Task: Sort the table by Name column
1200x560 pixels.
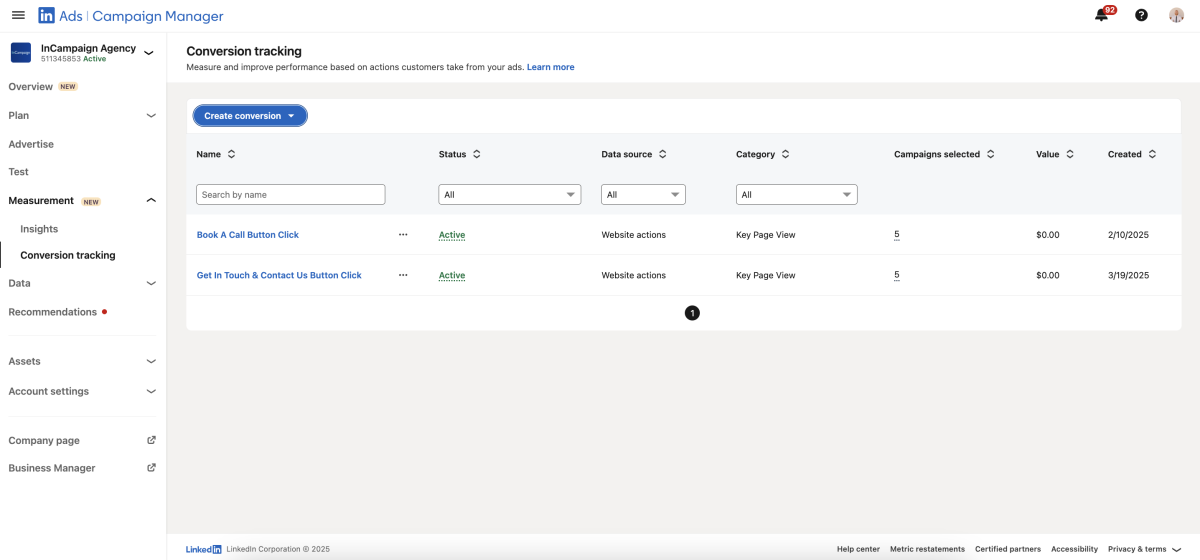Action: click(x=232, y=154)
